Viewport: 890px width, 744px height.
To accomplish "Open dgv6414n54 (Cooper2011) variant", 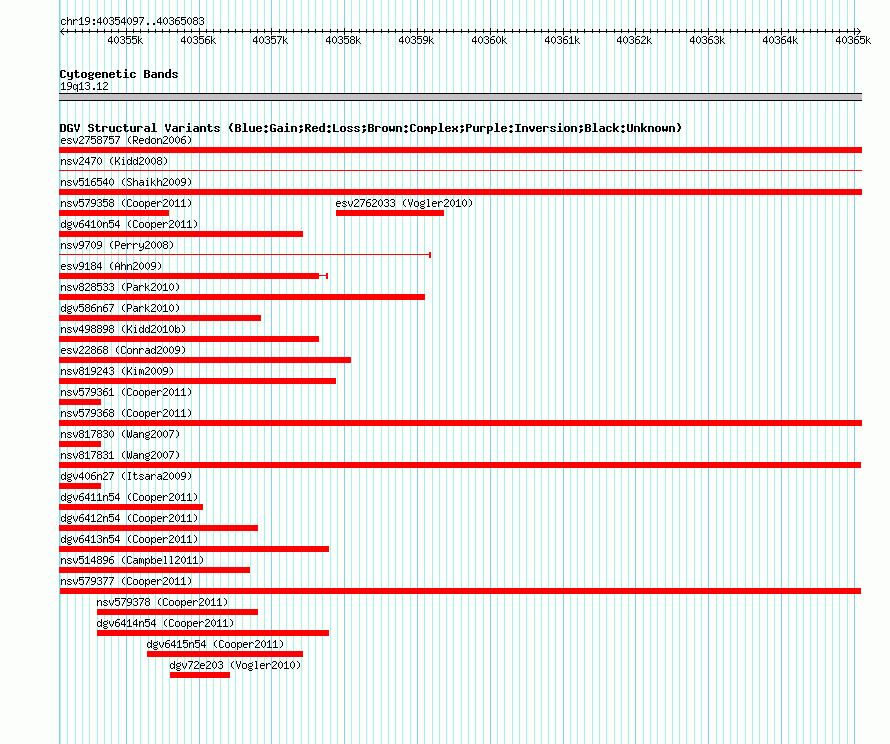I will [165, 623].
